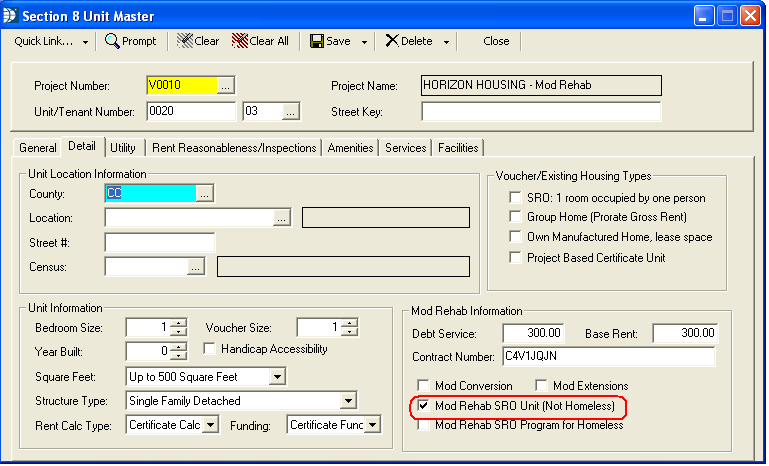Increase Bedroom Size with up arrow
The image size is (769, 466).
pyautogui.click(x=179, y=324)
